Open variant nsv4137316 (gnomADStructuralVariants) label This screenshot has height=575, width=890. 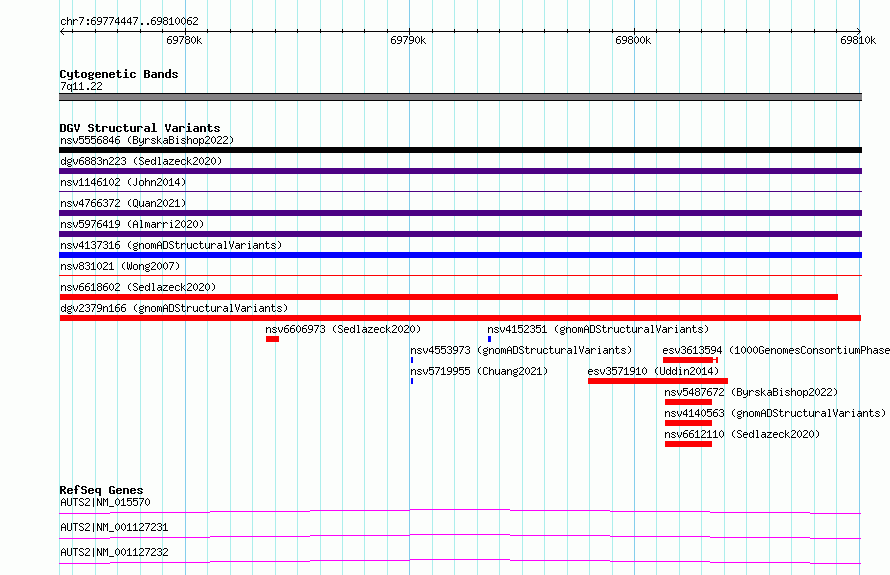tap(171, 245)
